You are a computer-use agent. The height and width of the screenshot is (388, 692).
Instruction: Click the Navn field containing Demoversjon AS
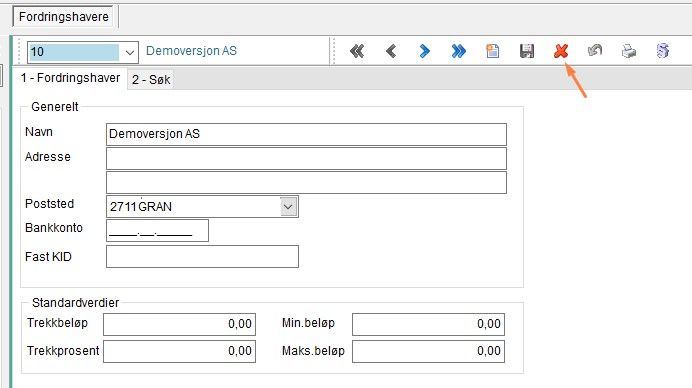click(306, 134)
